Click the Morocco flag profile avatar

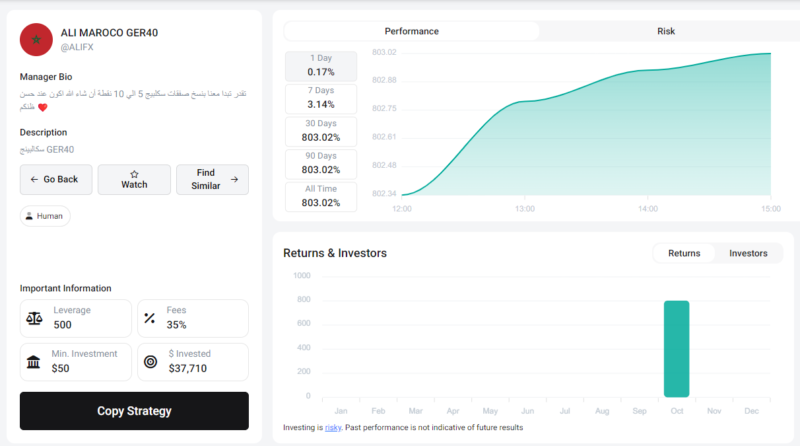37,40
